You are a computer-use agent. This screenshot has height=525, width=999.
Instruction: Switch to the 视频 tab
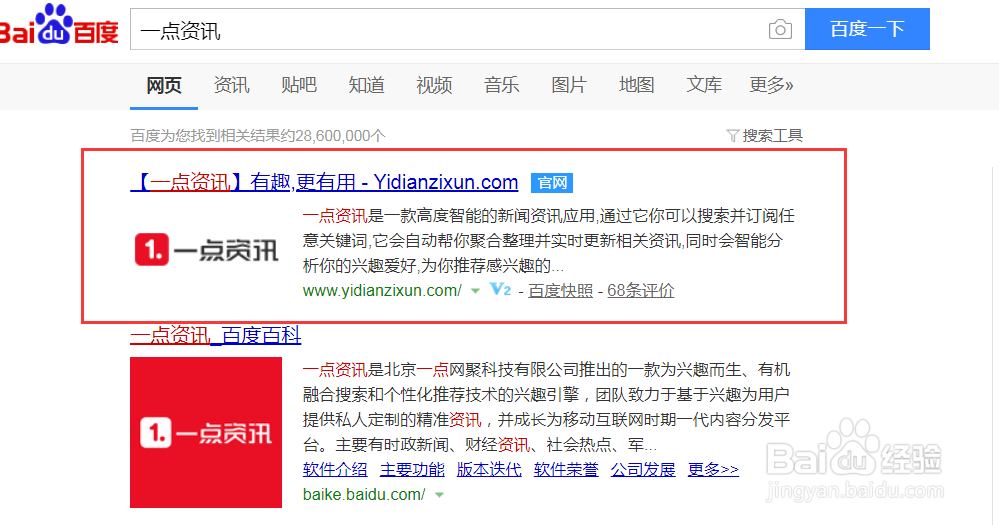[x=434, y=85]
